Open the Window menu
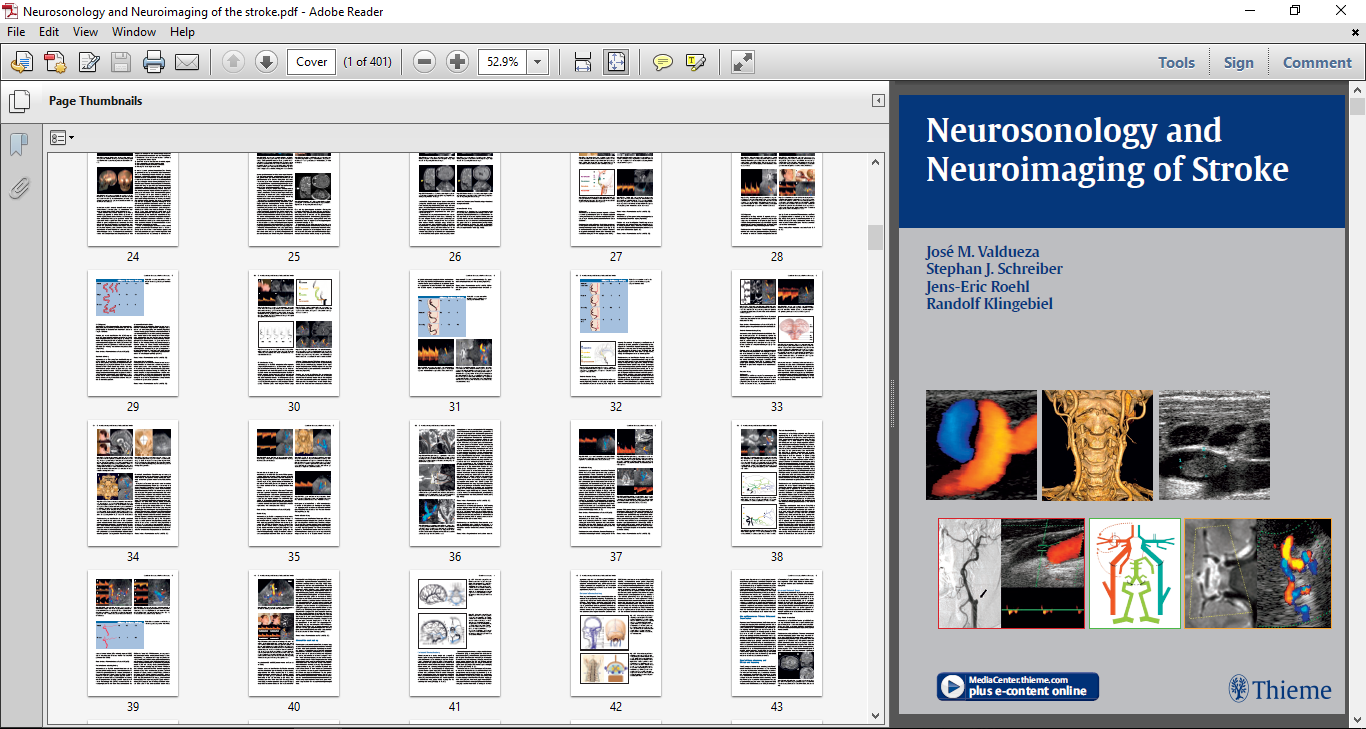This screenshot has height=729, width=1366. click(133, 32)
